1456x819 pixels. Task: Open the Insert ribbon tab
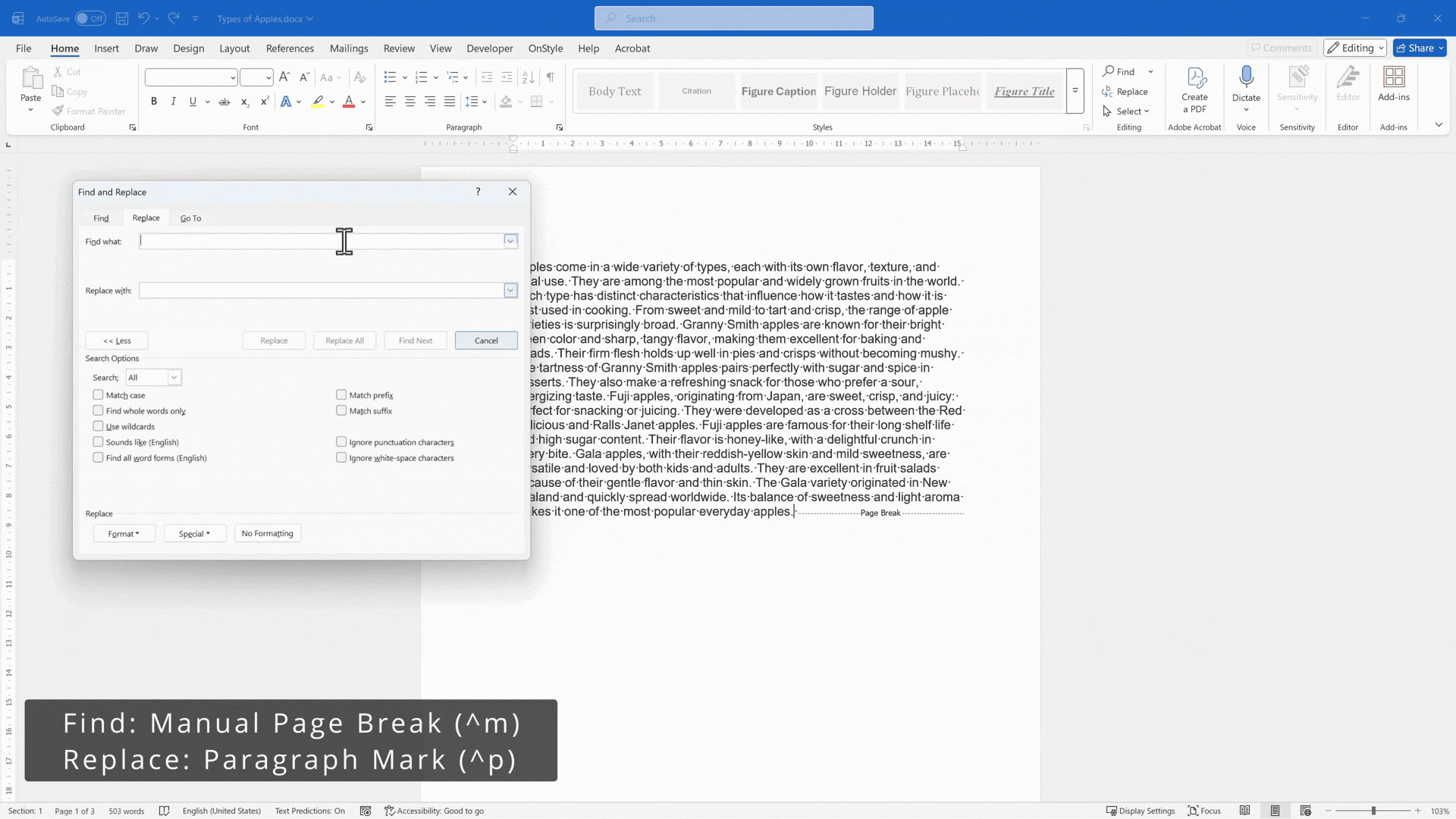click(106, 48)
